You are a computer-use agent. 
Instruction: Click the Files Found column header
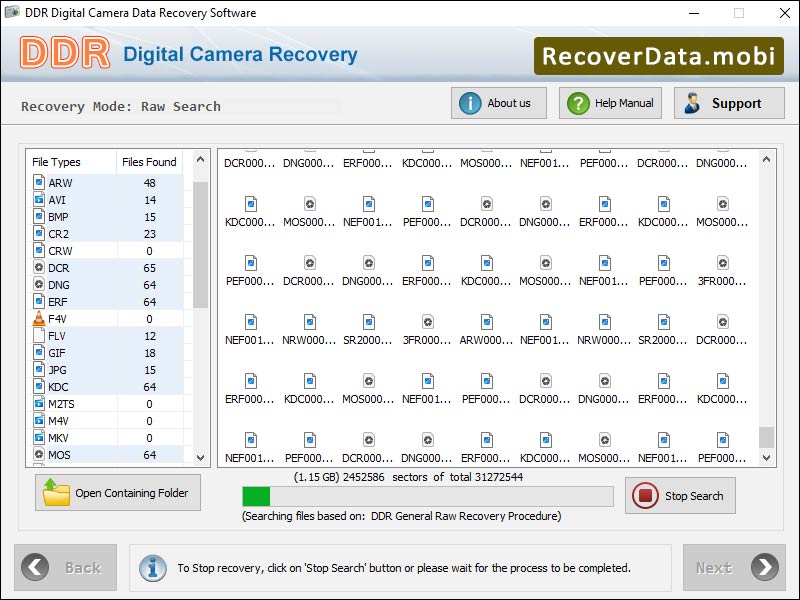point(149,162)
